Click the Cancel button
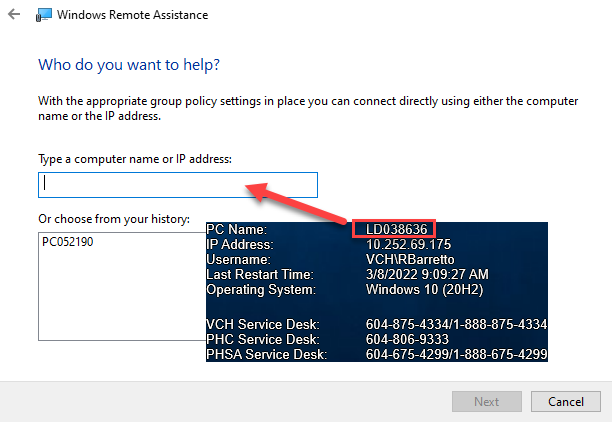This screenshot has height=422, width=612. coord(566,401)
